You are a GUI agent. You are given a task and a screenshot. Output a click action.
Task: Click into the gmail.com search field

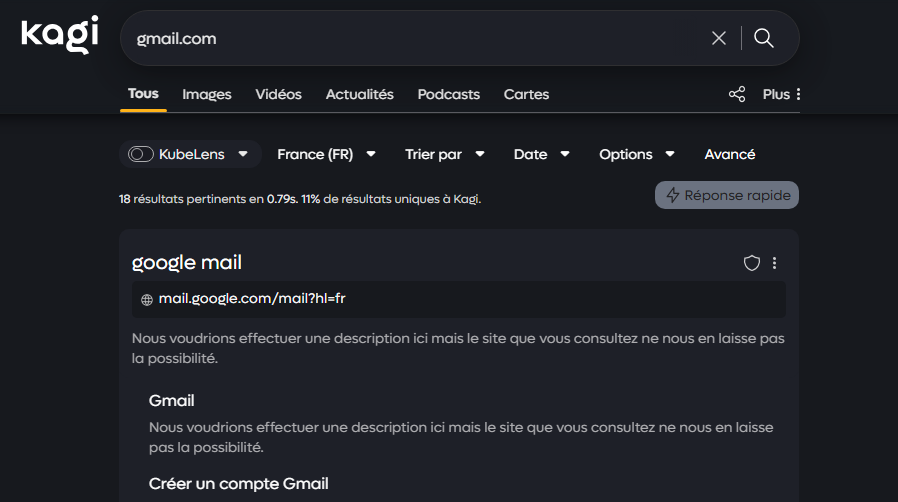[400, 38]
